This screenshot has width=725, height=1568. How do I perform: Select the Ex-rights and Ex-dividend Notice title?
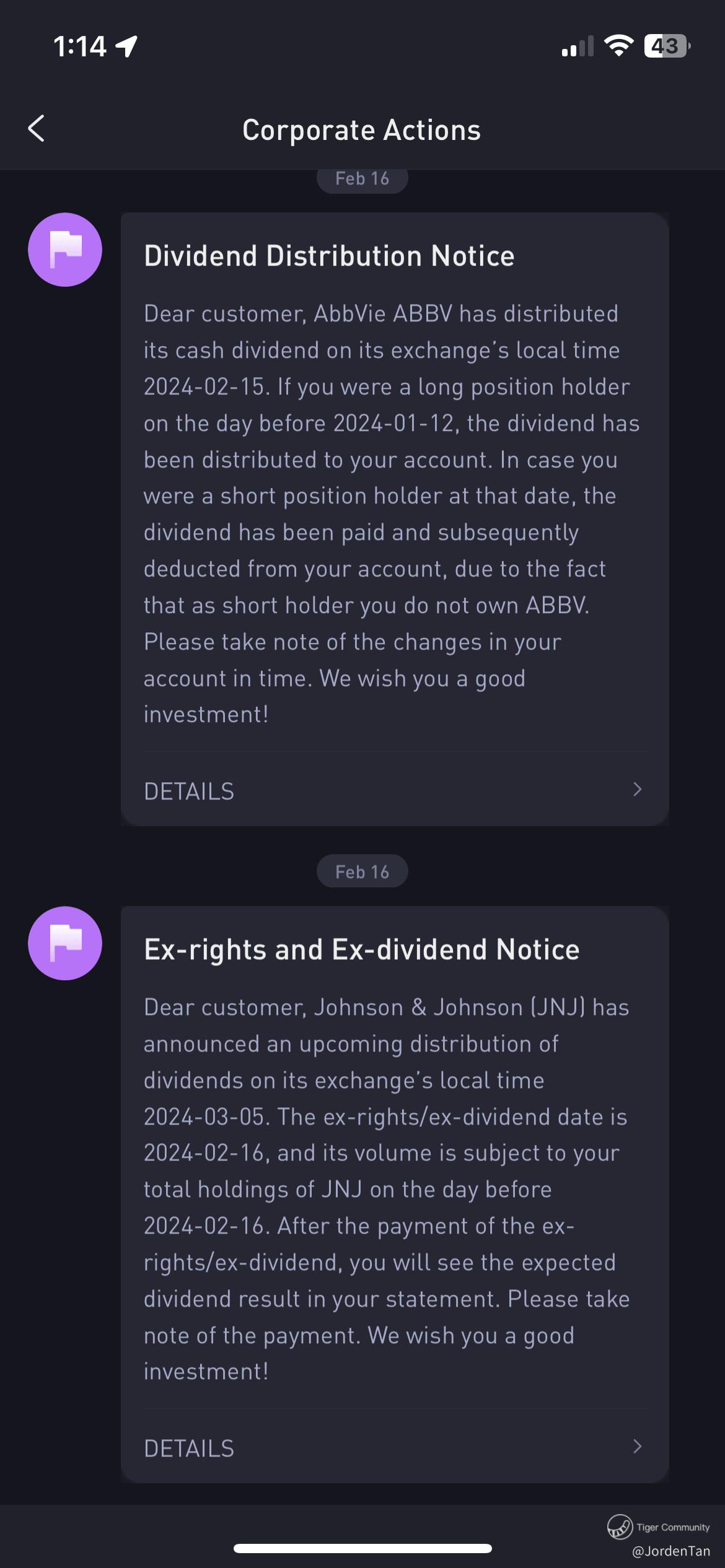(361, 949)
